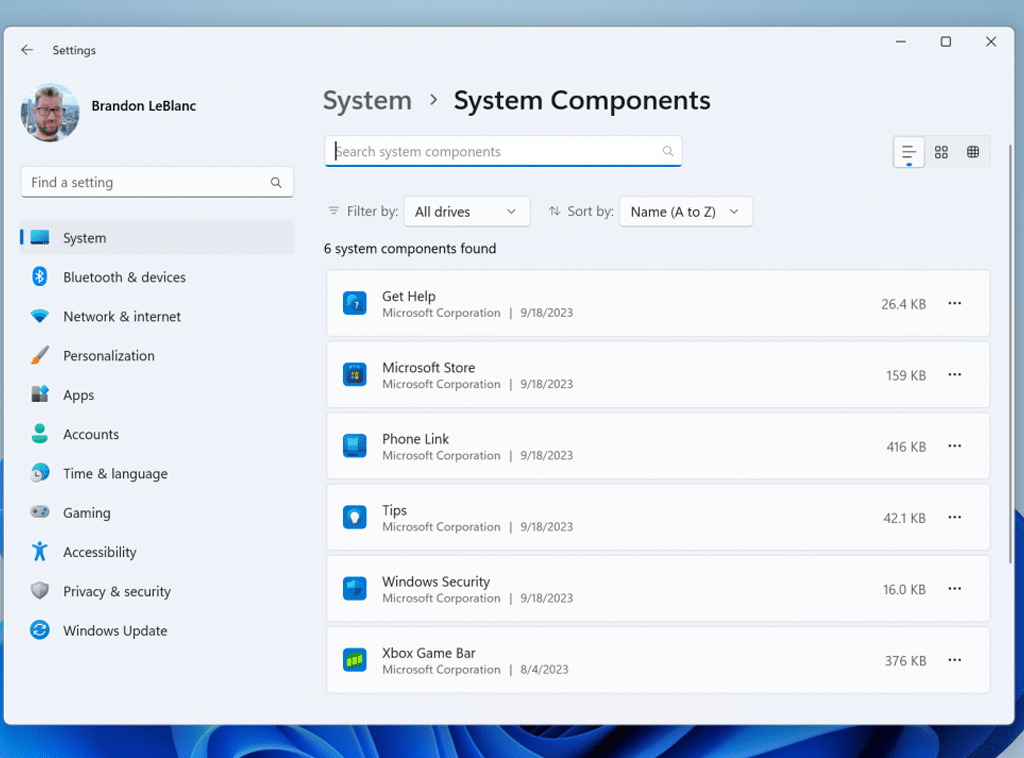Screen dimensions: 1024x758
Task: Open more options for Get Help
Action: 954,303
